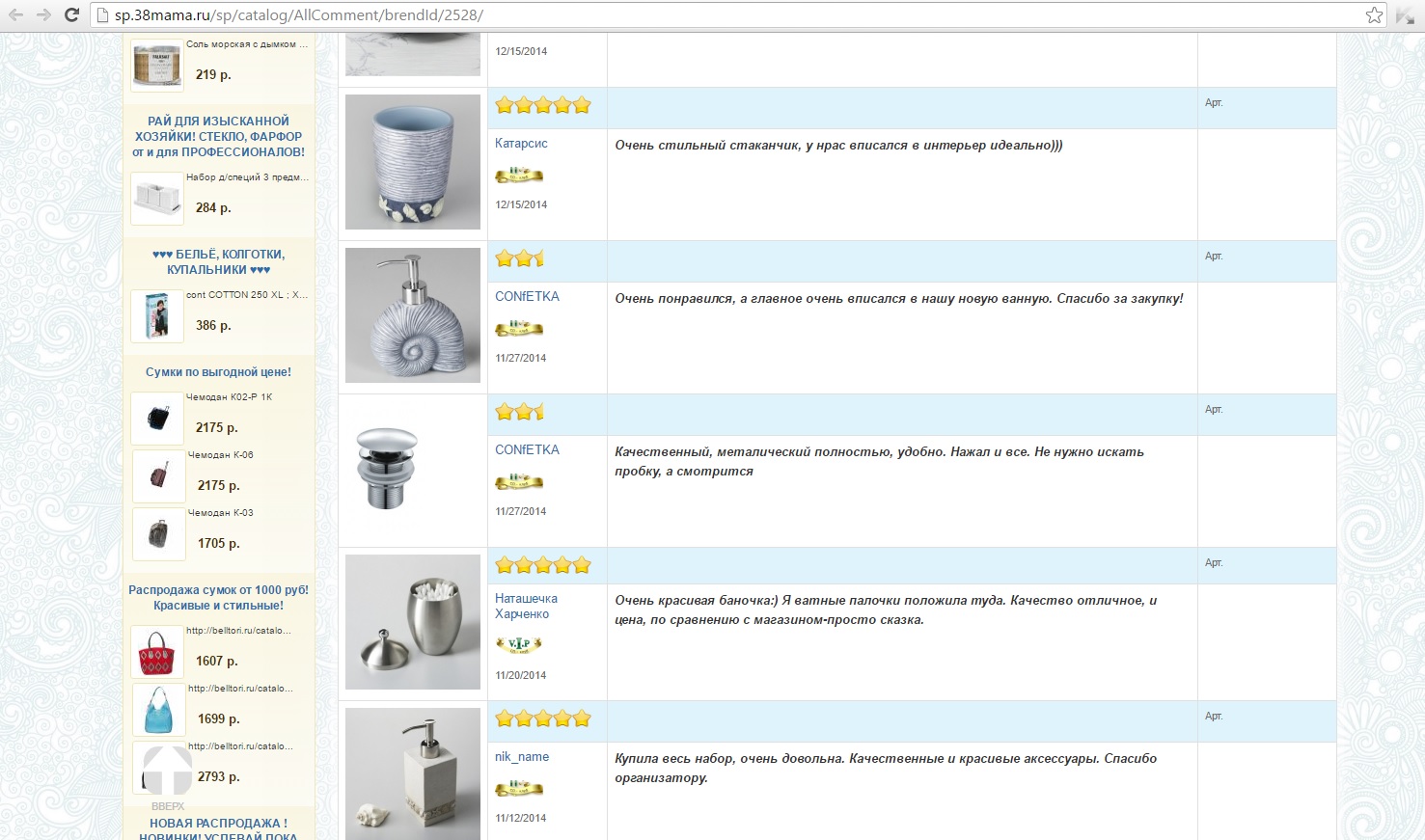The image size is (1425, 840).
Task: Click the Чемодан K-03 product title
Action: 221,513
